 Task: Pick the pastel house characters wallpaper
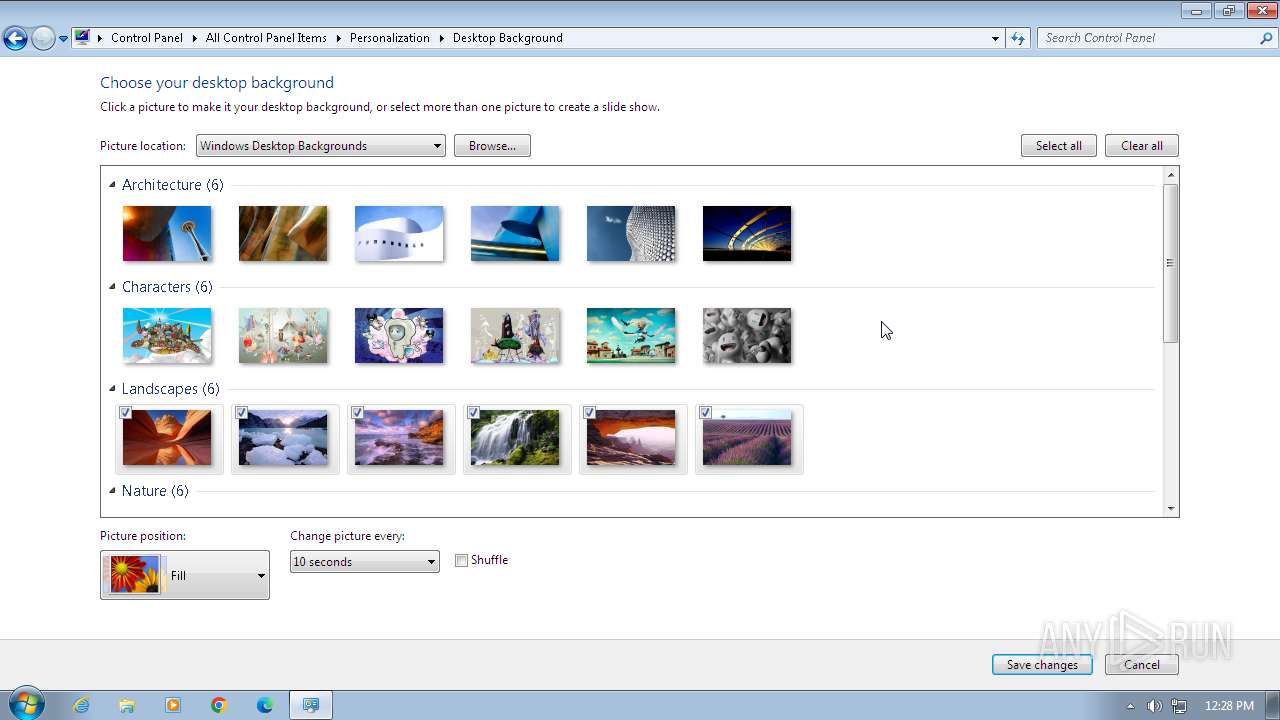tap(283, 335)
